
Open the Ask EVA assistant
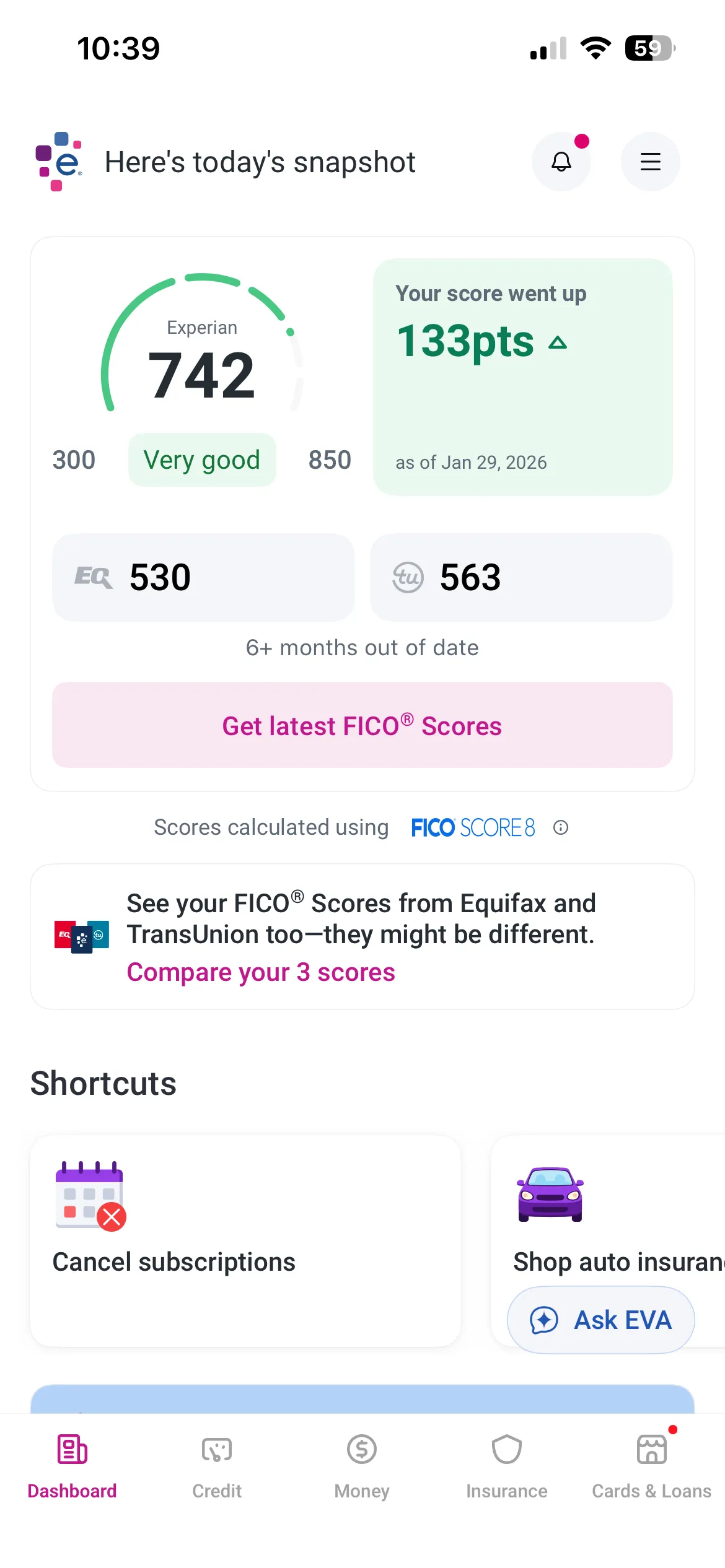coord(600,1320)
